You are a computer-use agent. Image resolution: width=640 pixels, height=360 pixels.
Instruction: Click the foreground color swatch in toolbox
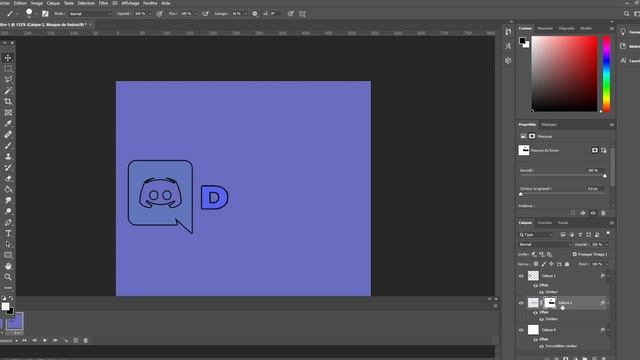coord(5,307)
